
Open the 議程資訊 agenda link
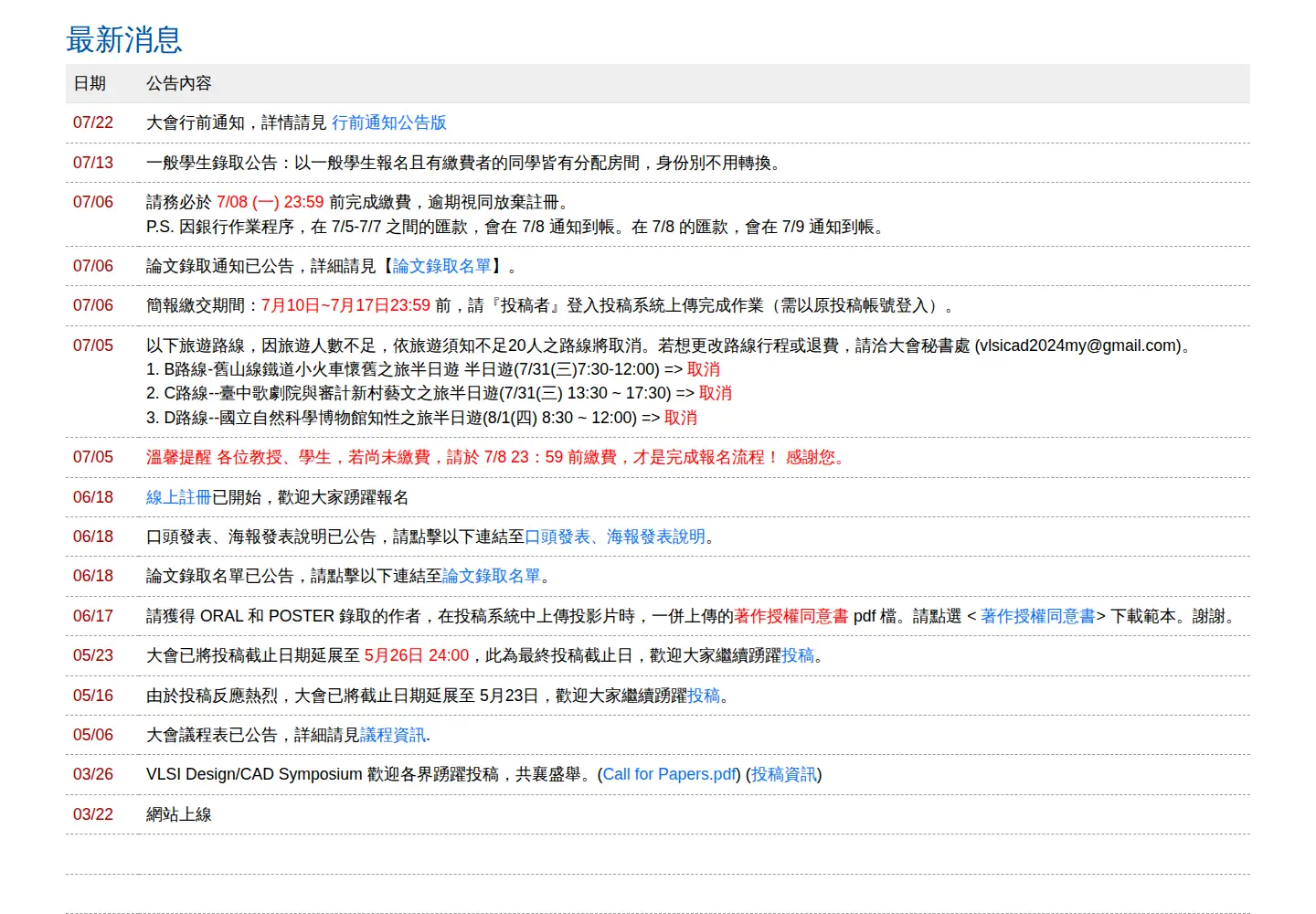(393, 735)
